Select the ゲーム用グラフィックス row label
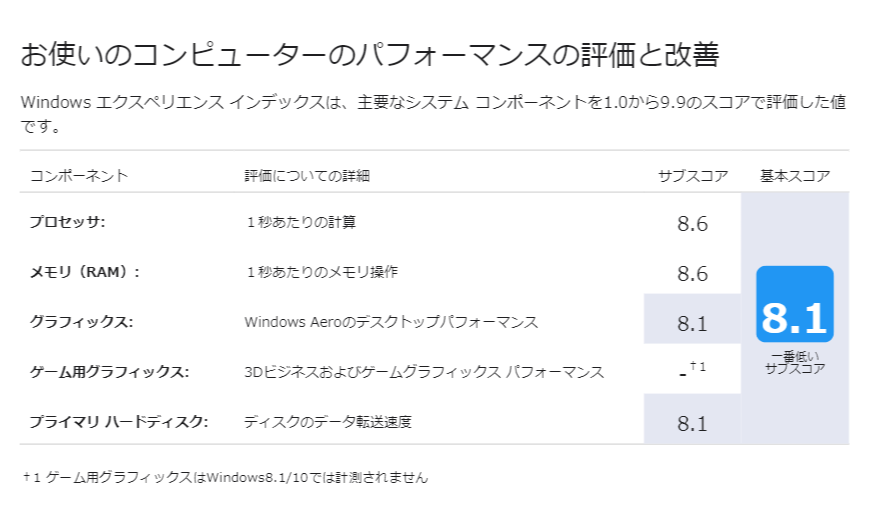This screenshot has height=511, width=870. point(109,372)
